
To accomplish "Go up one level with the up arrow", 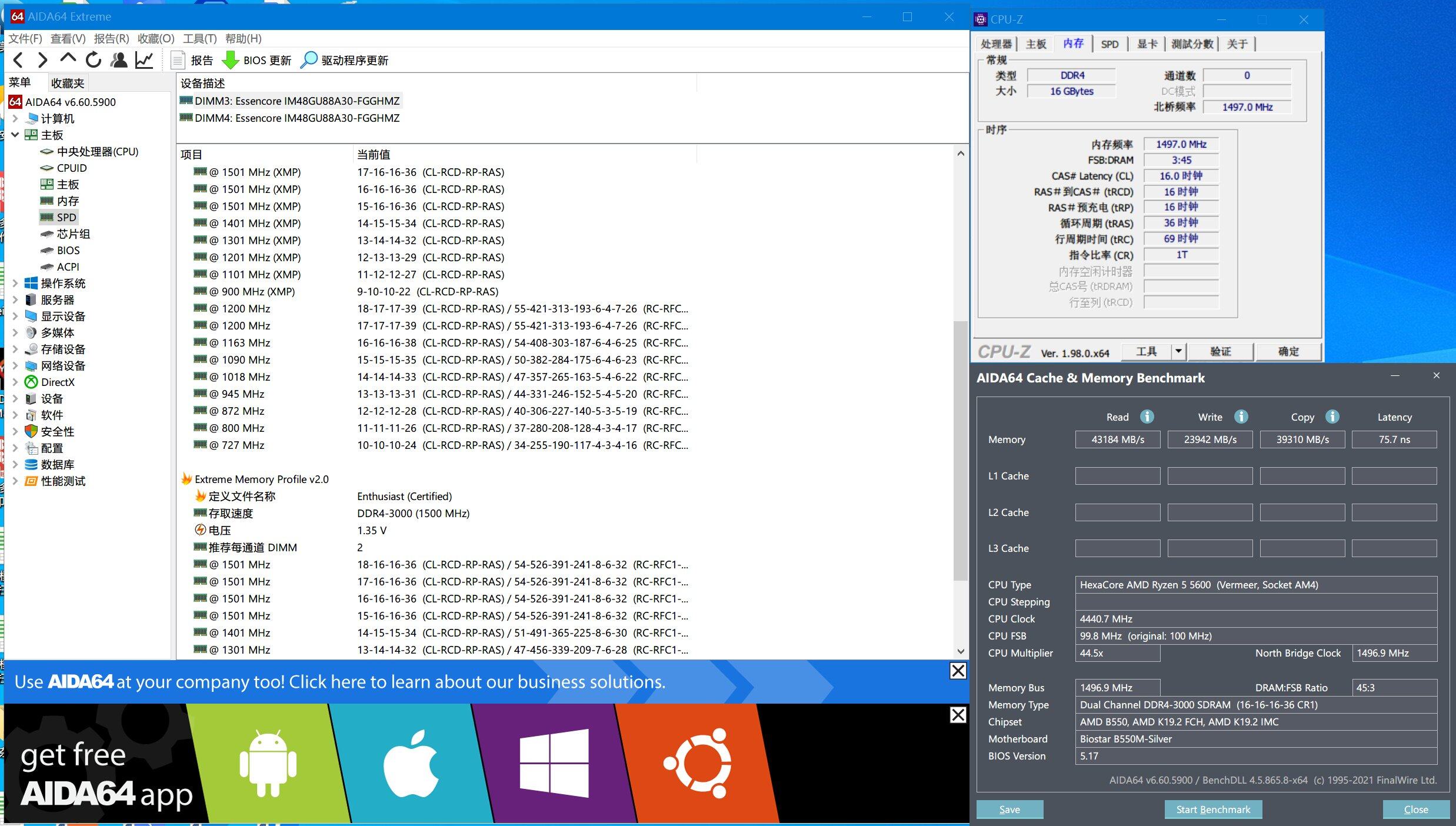I will coord(68,59).
